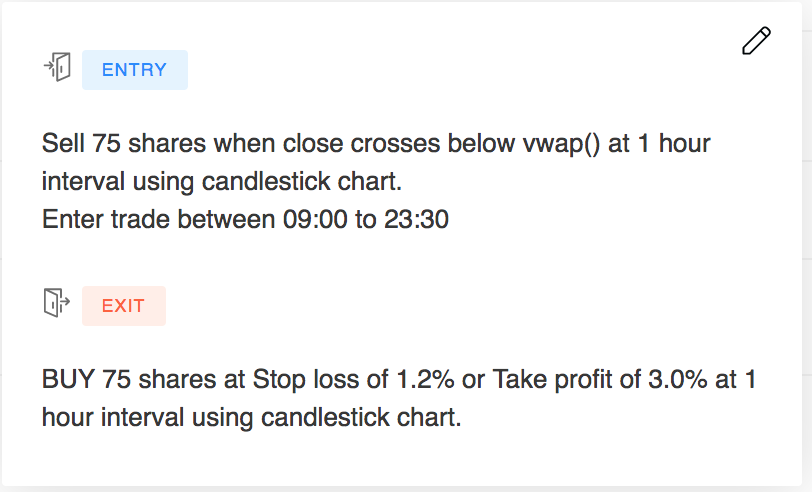Click the "Sell 75 shares" text

[x=124, y=143]
